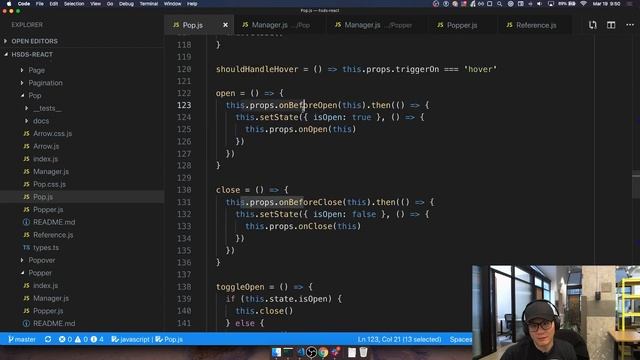Open Arrow.js file in explorer
The height and width of the screenshot is (360, 640).
pyautogui.click(x=46, y=146)
